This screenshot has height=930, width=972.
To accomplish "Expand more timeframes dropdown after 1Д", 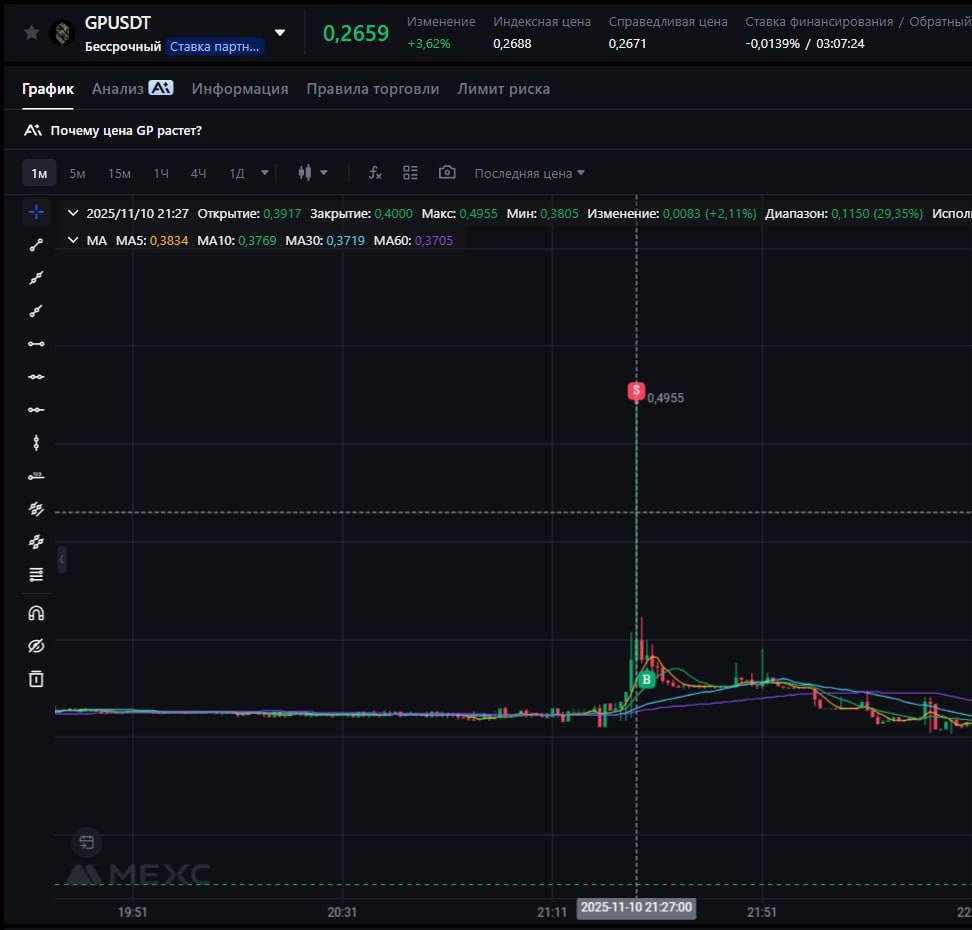I will [x=265, y=173].
